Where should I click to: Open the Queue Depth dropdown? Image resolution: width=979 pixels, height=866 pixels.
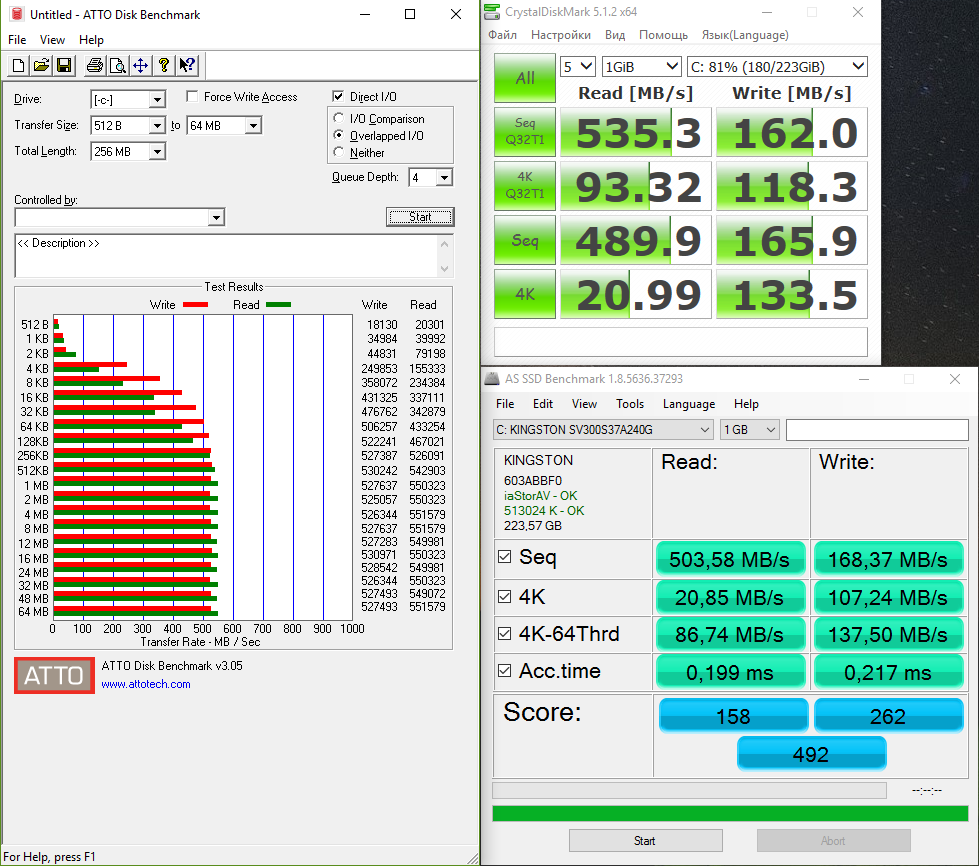pos(444,178)
